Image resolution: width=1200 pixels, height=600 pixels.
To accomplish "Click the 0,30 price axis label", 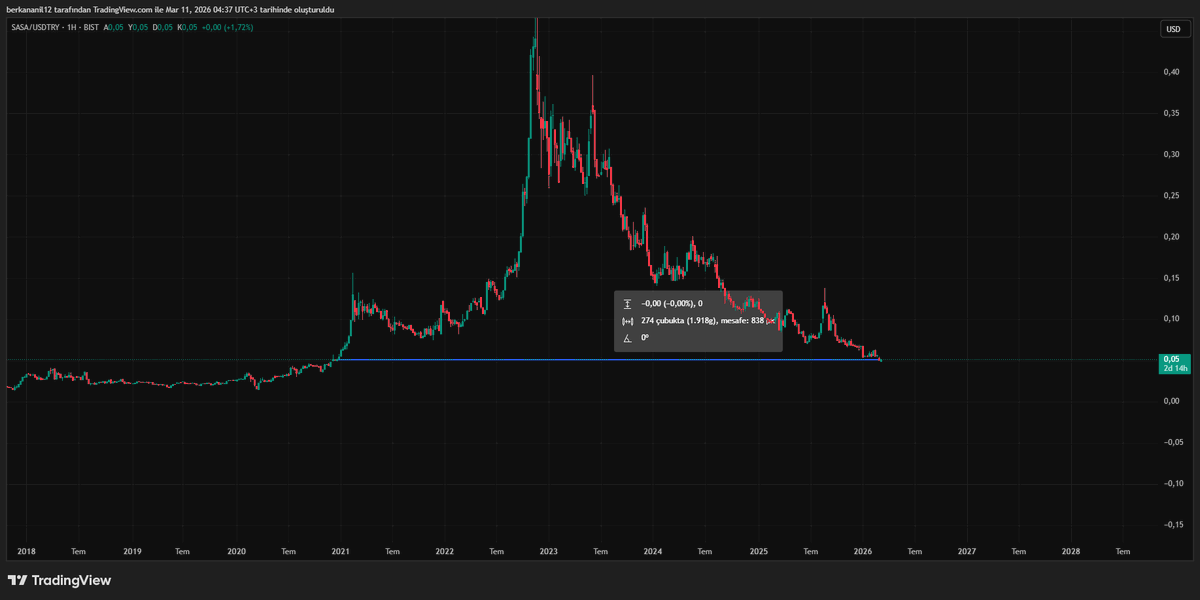I will pos(1172,154).
